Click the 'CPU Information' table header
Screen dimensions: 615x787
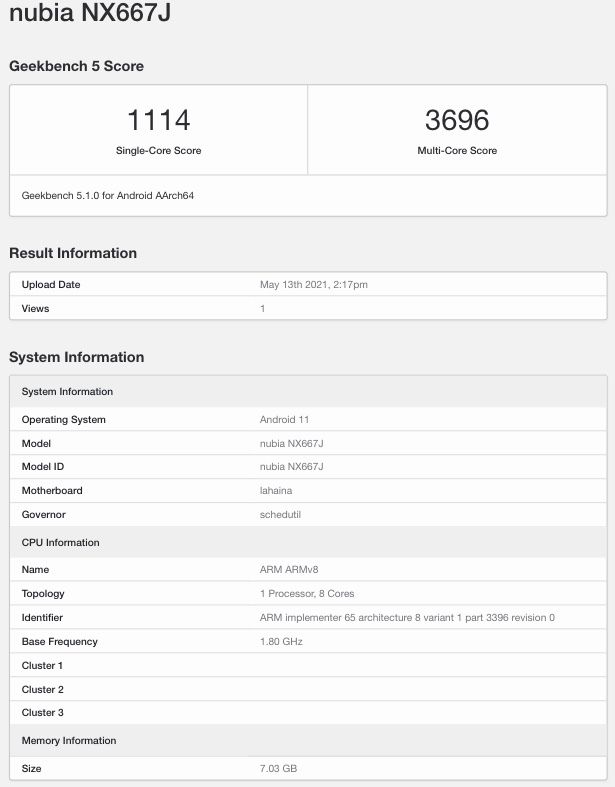(x=308, y=543)
